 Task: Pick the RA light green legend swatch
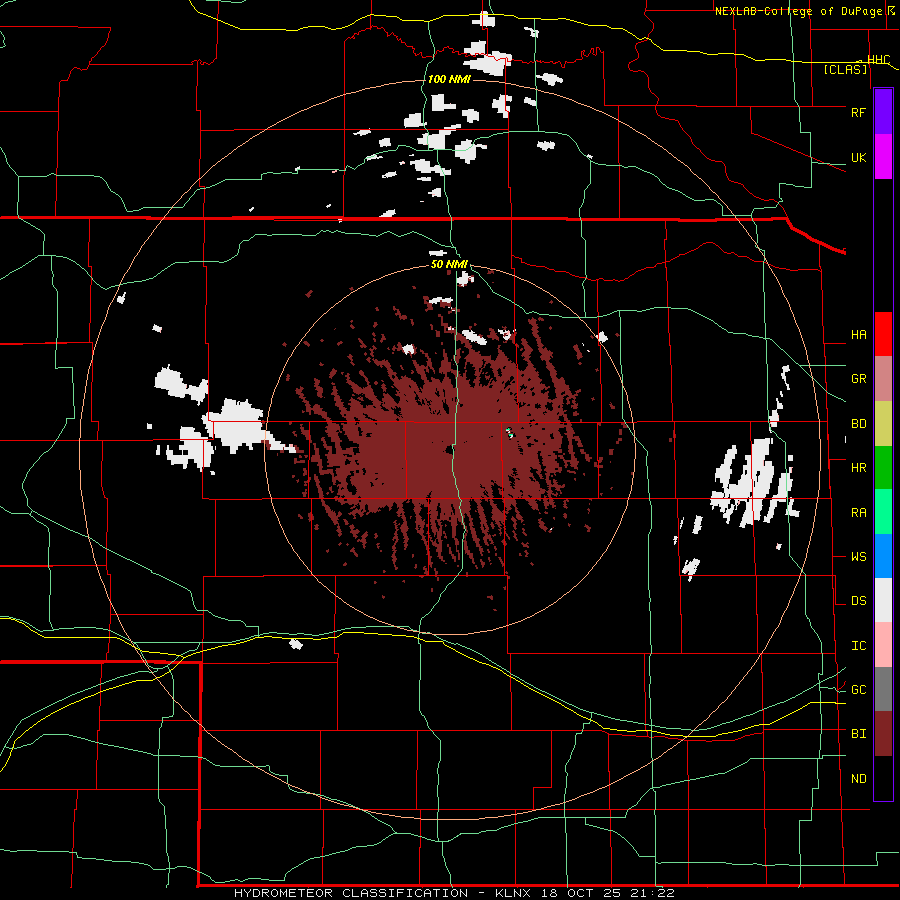point(883,512)
